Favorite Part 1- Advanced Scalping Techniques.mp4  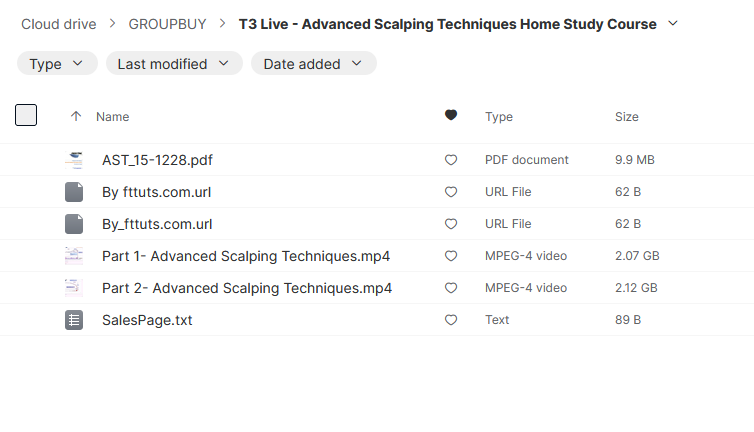coord(451,256)
